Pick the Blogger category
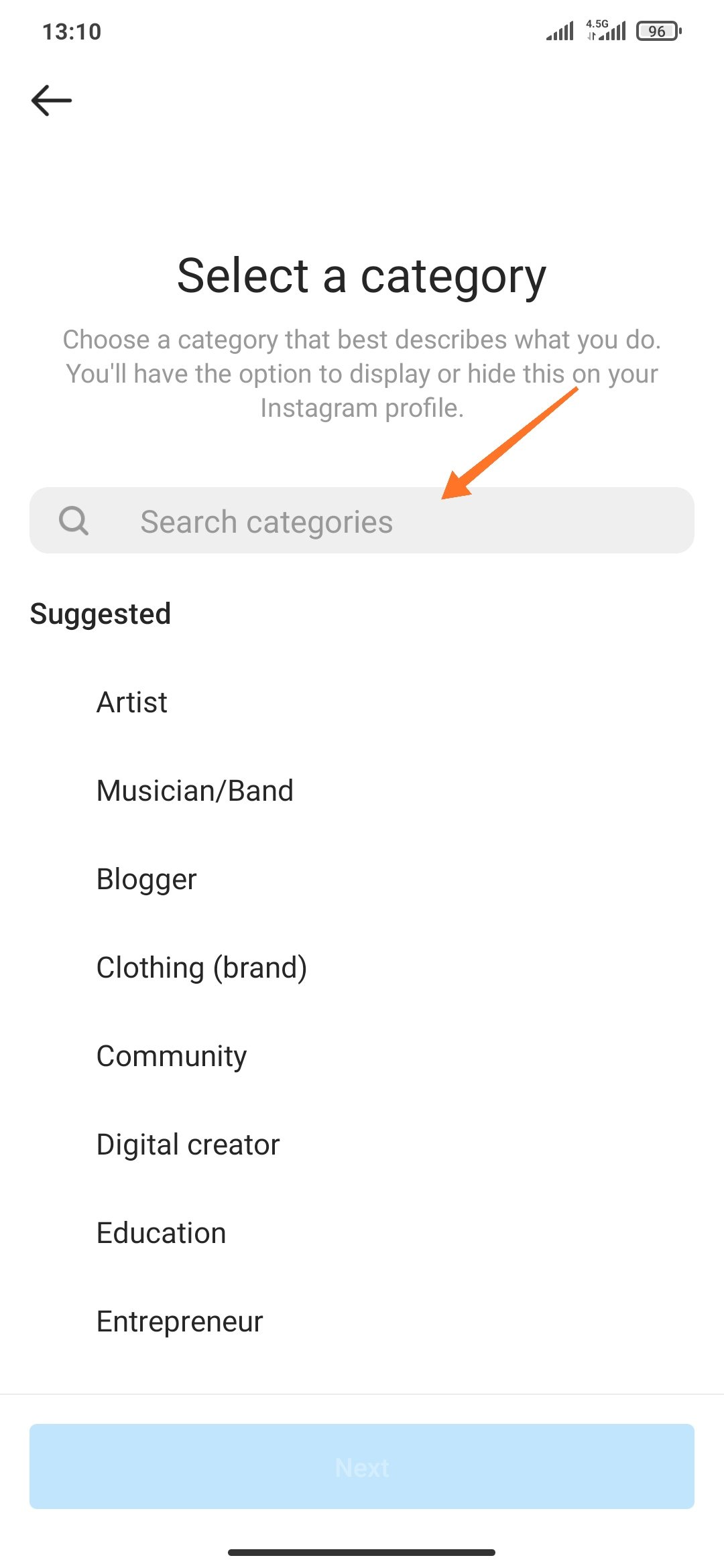 pyautogui.click(x=147, y=879)
